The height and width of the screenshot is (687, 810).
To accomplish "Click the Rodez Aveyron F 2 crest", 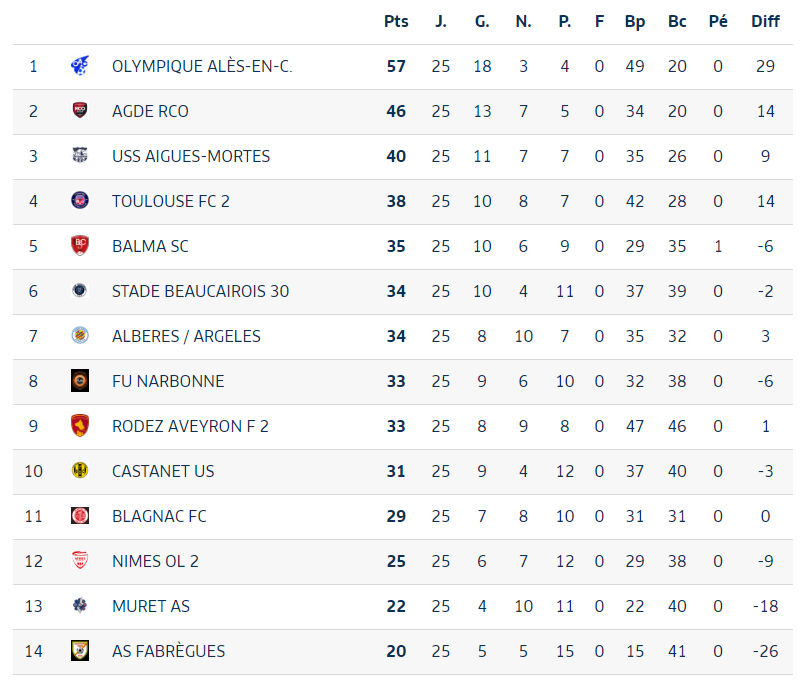I will pos(80,426).
